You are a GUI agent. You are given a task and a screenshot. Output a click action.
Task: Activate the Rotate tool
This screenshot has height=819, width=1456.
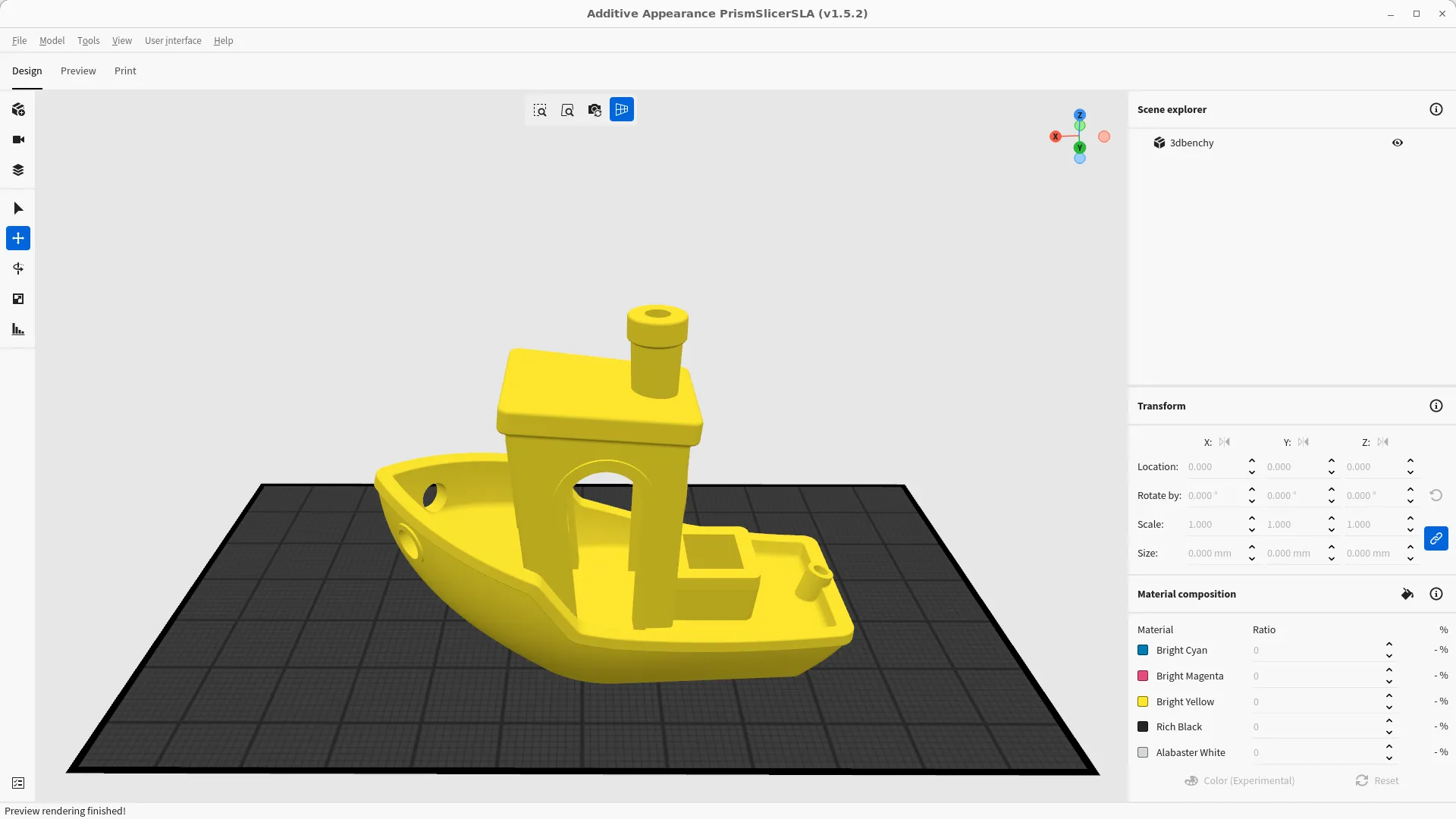(18, 268)
